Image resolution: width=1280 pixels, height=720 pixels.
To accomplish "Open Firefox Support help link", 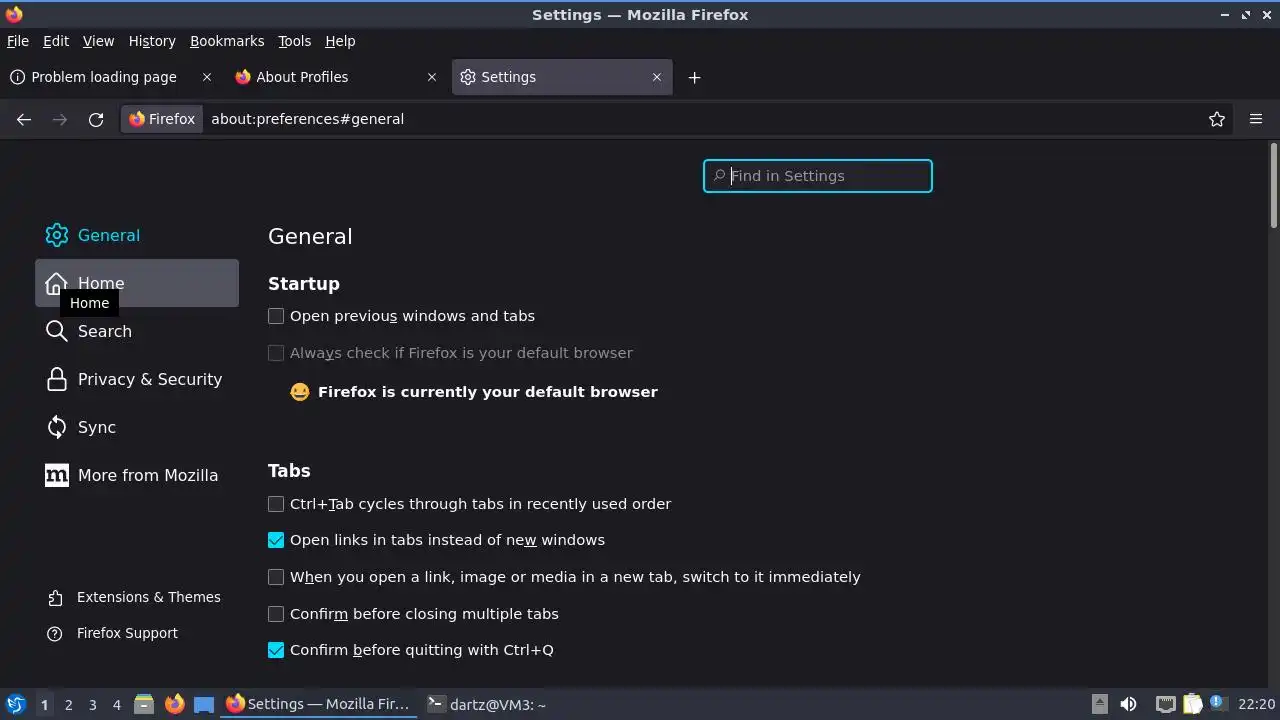I will click(113, 633).
